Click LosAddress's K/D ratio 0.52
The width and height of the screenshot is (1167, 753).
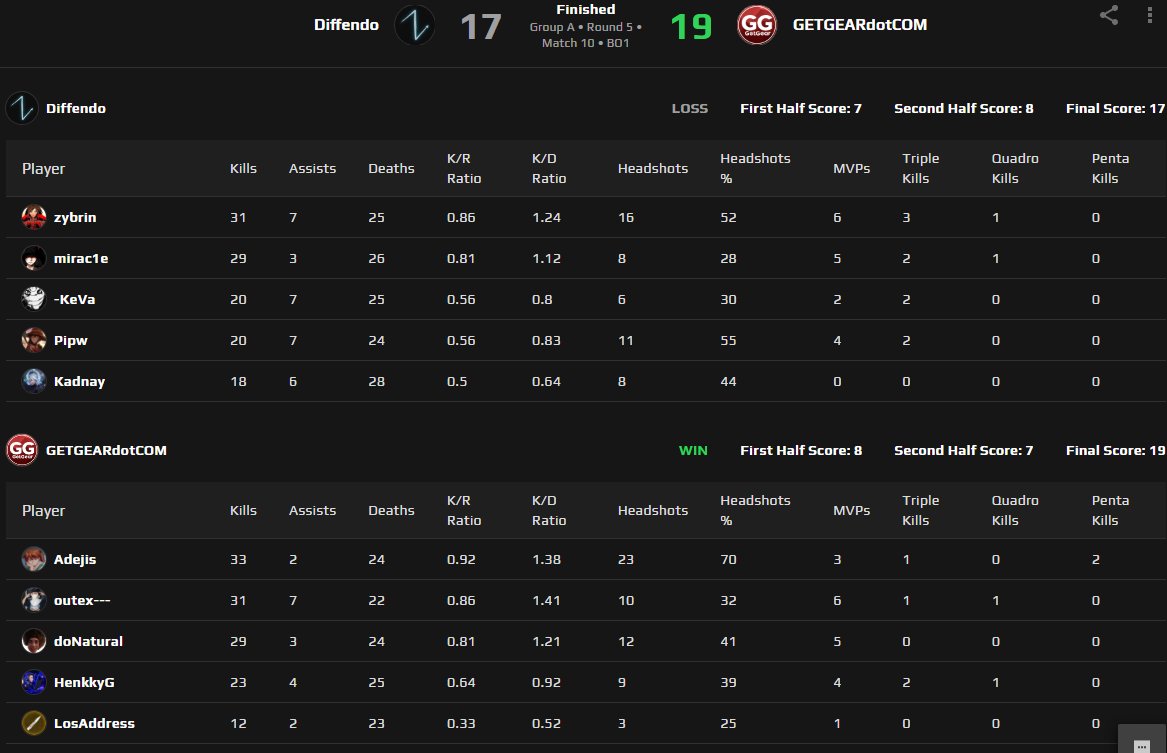546,723
